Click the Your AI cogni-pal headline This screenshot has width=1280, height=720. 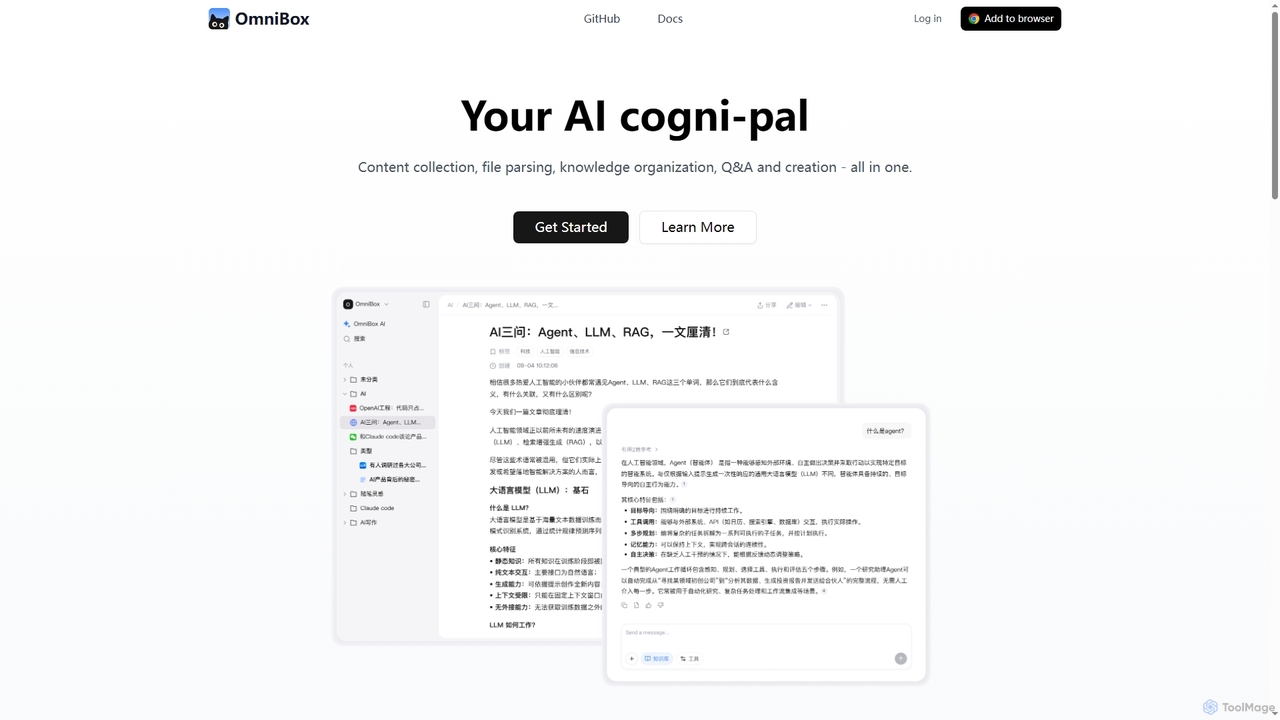[x=634, y=116]
